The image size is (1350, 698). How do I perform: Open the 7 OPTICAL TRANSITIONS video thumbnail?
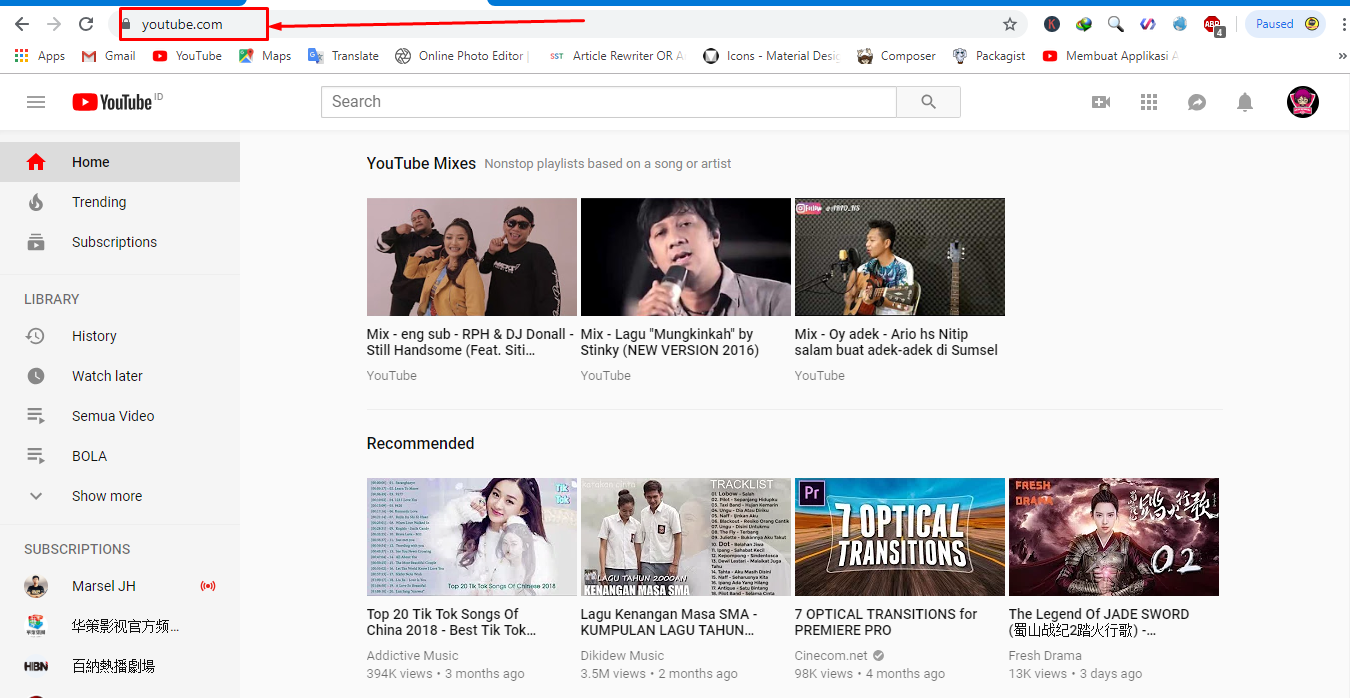click(x=898, y=536)
